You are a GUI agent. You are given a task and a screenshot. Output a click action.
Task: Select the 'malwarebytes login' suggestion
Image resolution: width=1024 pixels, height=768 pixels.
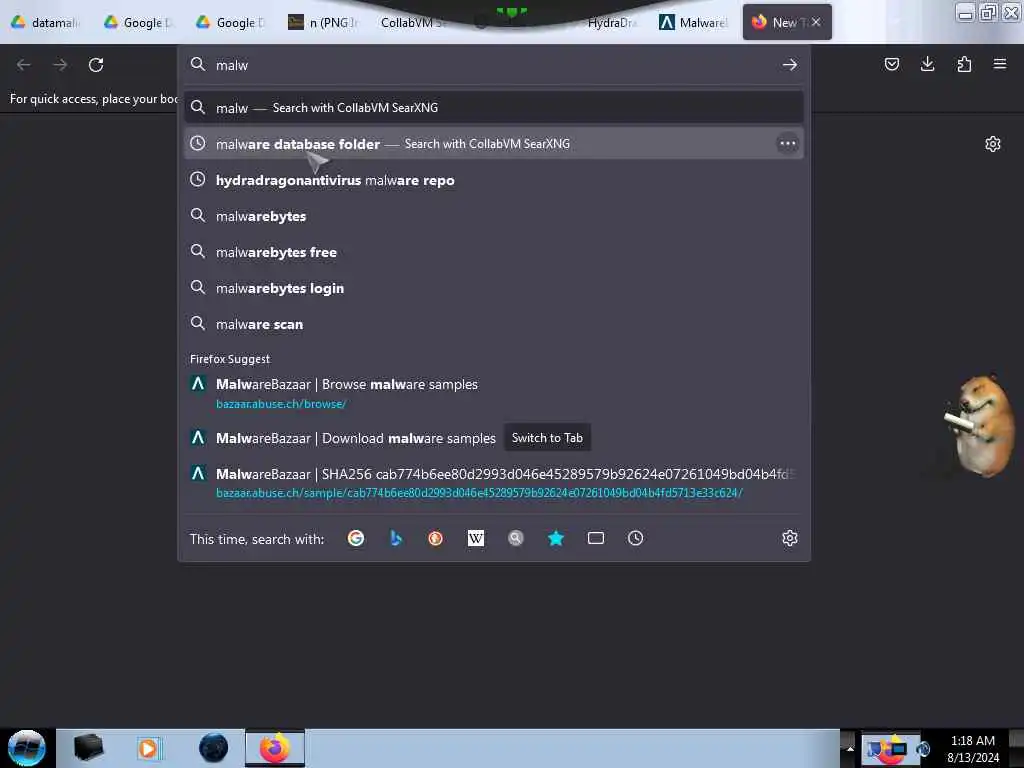(493, 287)
